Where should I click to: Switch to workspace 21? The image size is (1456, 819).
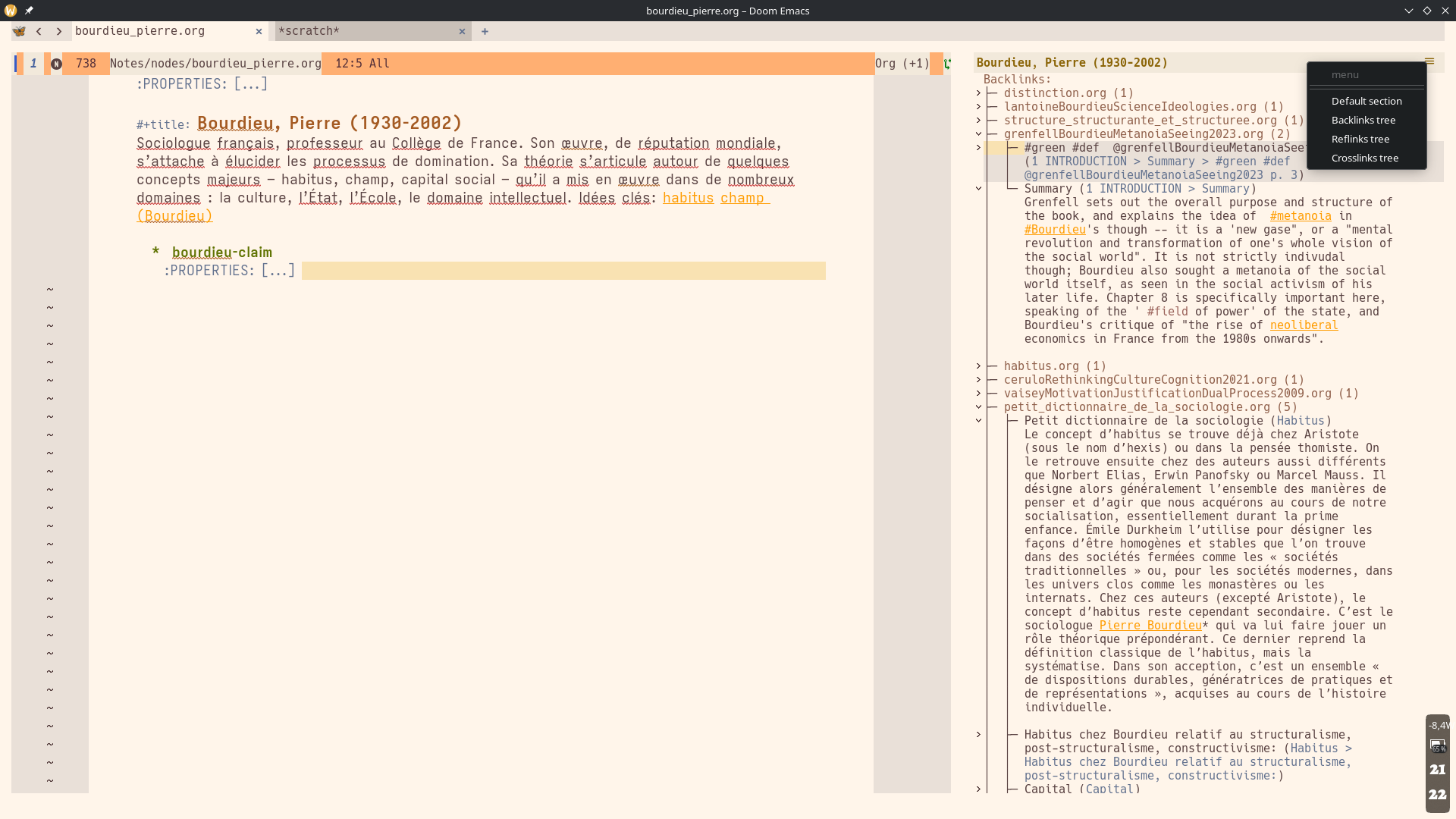[1438, 770]
